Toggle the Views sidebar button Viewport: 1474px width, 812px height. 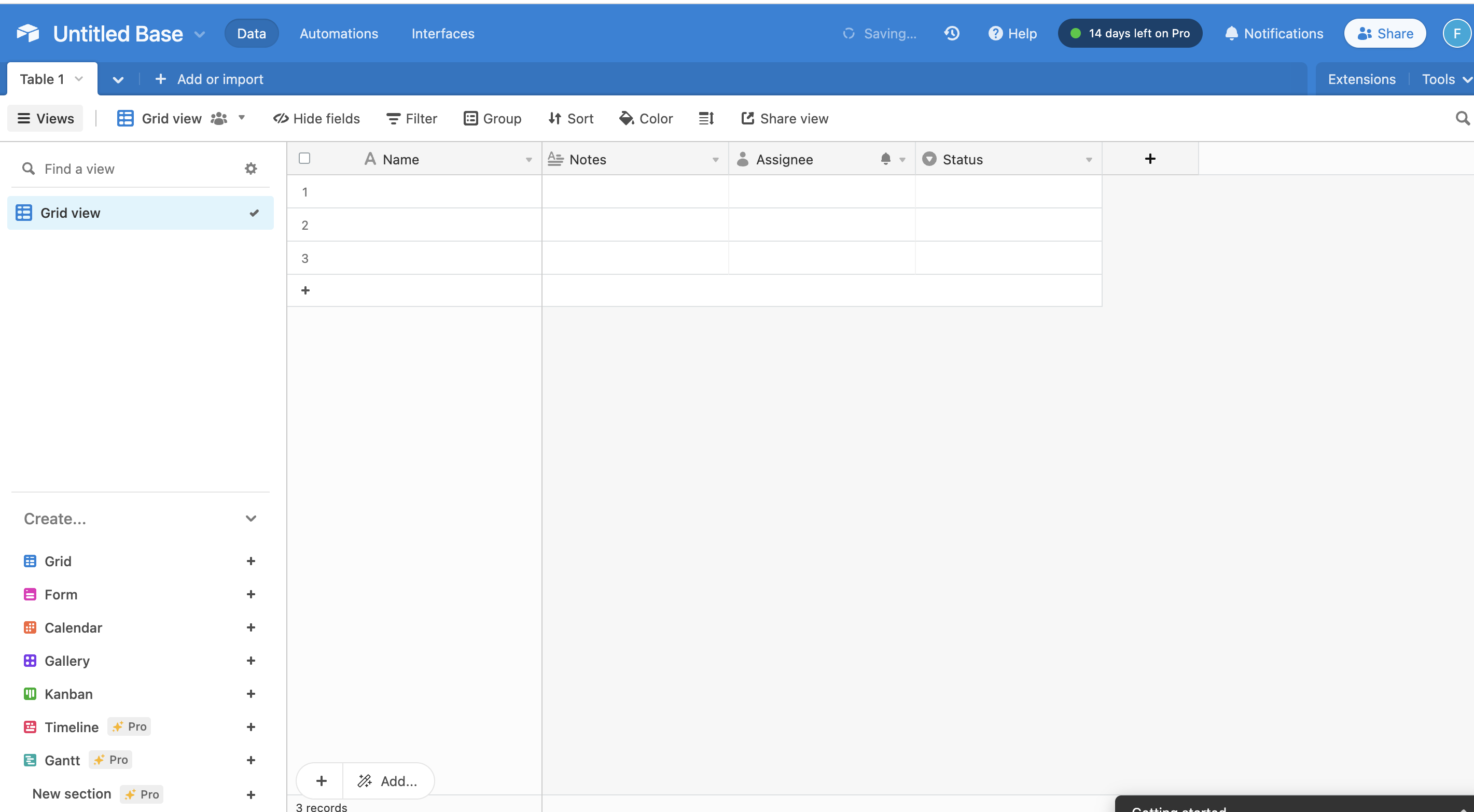click(45, 118)
